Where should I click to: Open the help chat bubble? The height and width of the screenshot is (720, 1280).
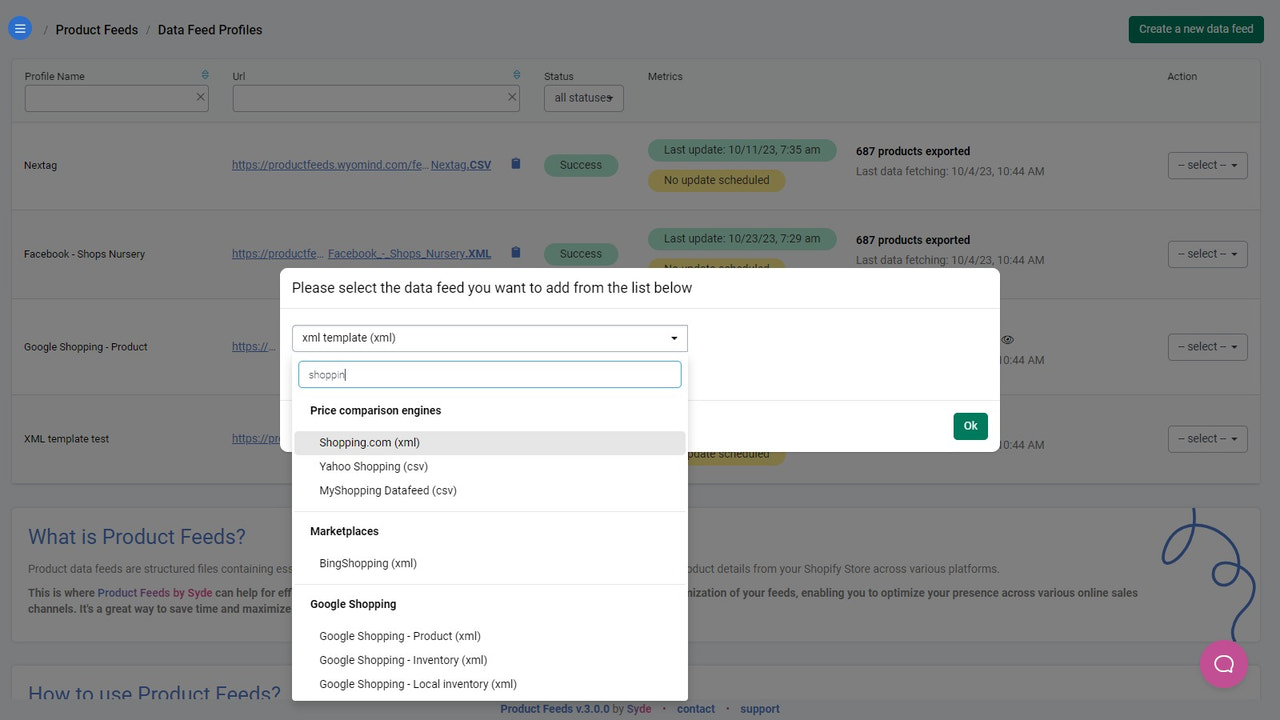point(1223,663)
